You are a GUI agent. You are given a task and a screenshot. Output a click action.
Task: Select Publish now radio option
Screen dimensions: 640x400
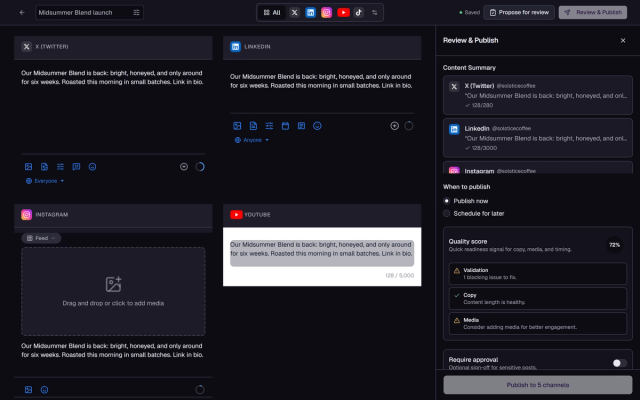tap(447, 201)
